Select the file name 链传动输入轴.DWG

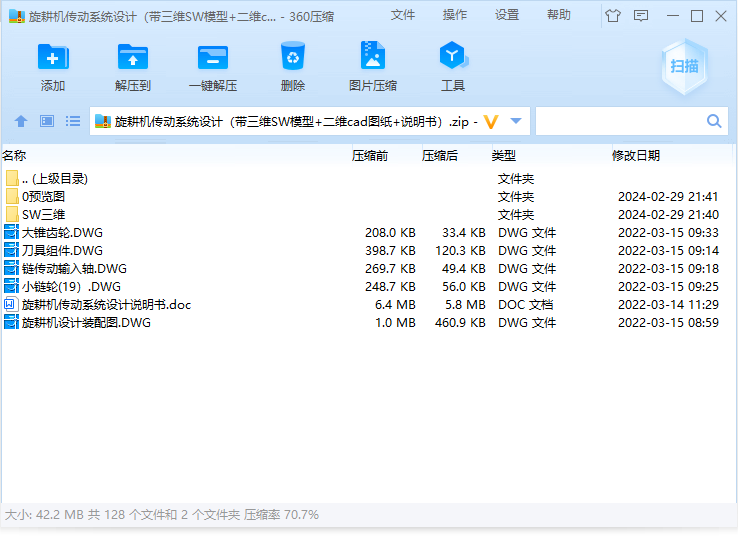pyautogui.click(x=74, y=268)
